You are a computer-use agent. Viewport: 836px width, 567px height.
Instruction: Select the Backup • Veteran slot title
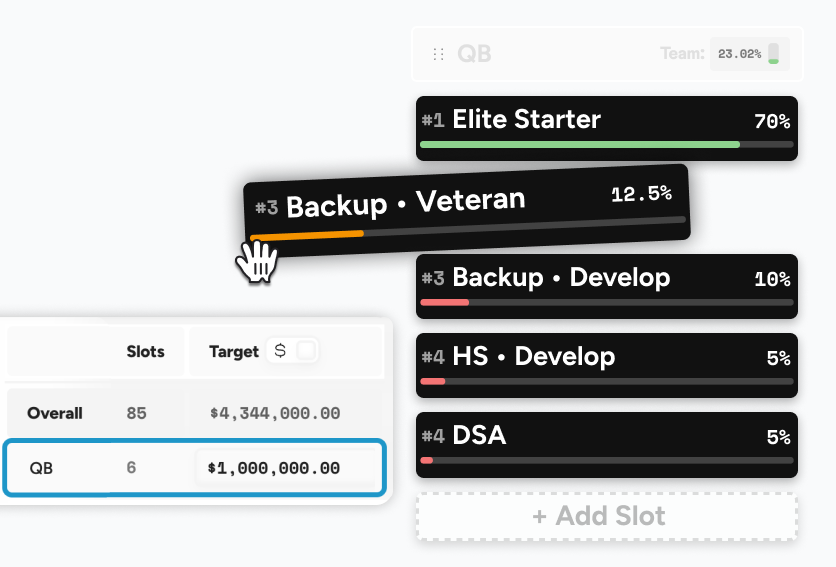pyautogui.click(x=405, y=203)
